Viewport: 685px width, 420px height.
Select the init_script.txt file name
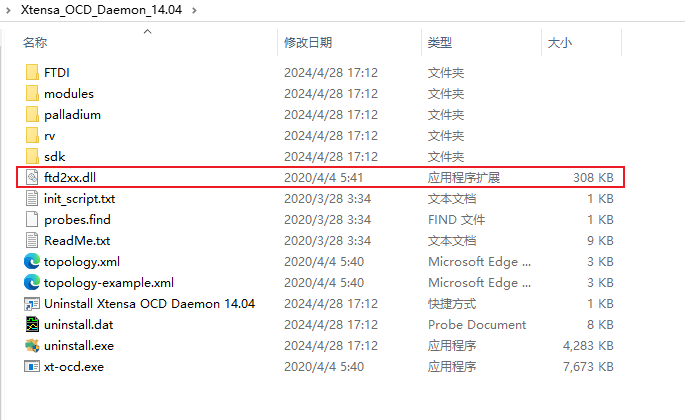[80, 199]
